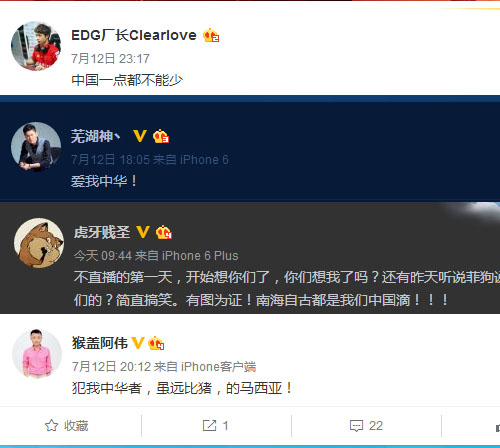500x448 pixels.
Task: Click the crown badge next to 芜湖神
Action: 161,136
